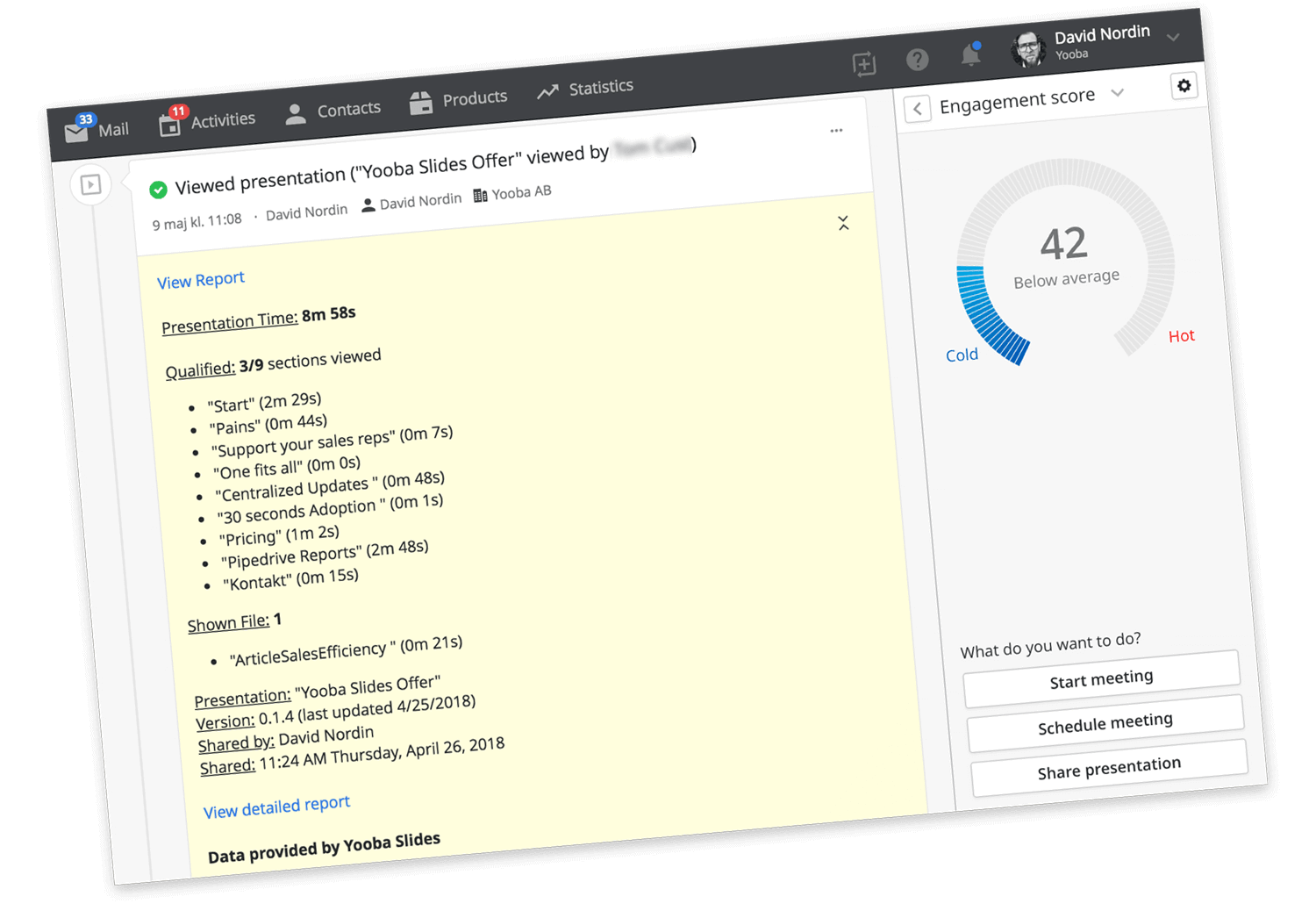Click the Hot gauge label
Viewport: 1316px width, 918px height.
click(x=1182, y=335)
